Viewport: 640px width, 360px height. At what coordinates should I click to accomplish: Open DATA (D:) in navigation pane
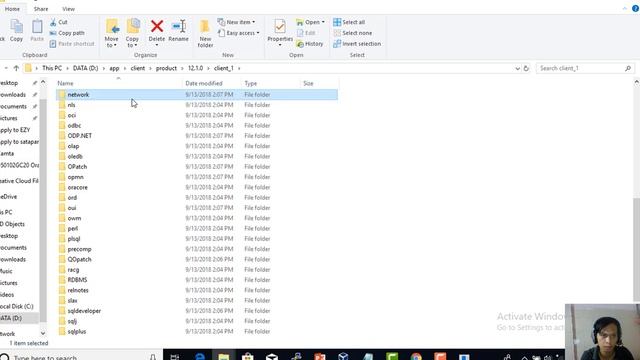[x=11, y=318]
